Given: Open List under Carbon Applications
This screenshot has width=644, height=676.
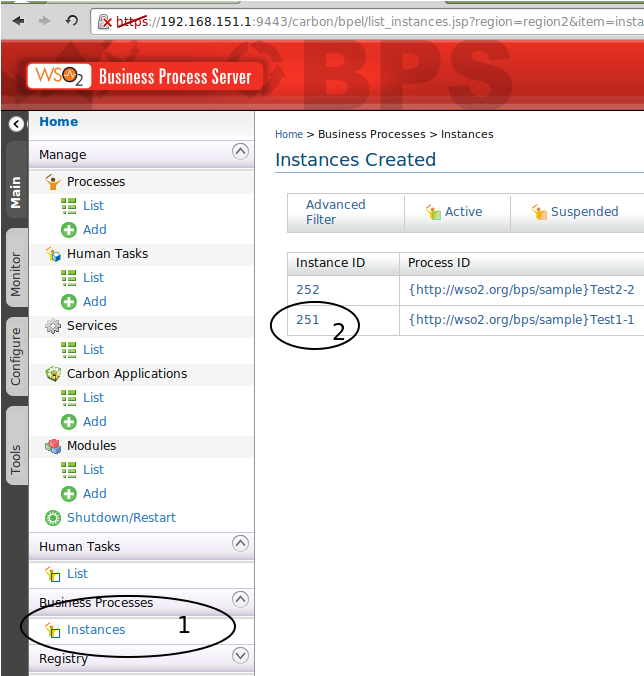Looking at the screenshot, I should pyautogui.click(x=94, y=397).
